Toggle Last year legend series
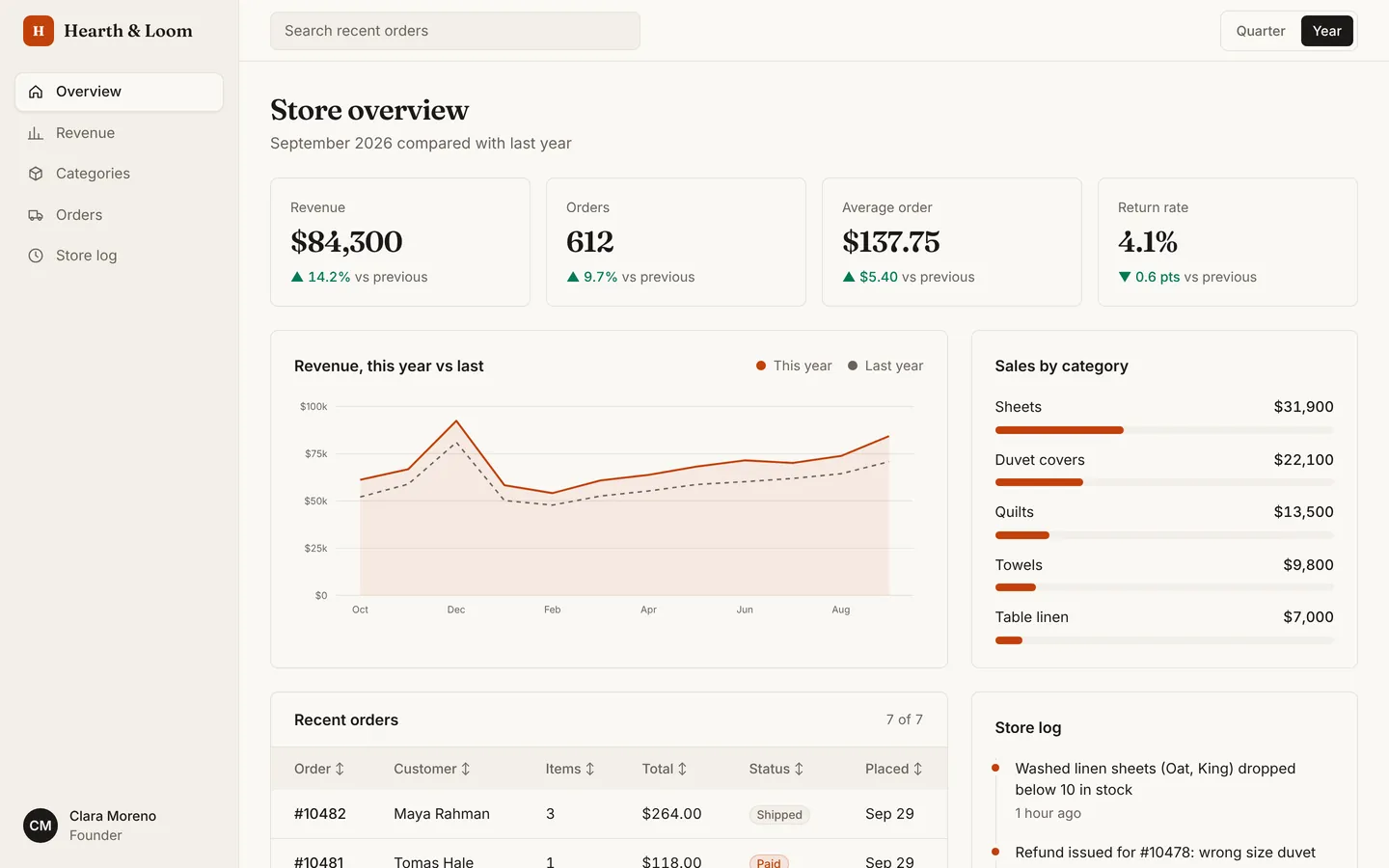Viewport: 1389px width, 868px height. 885,366
